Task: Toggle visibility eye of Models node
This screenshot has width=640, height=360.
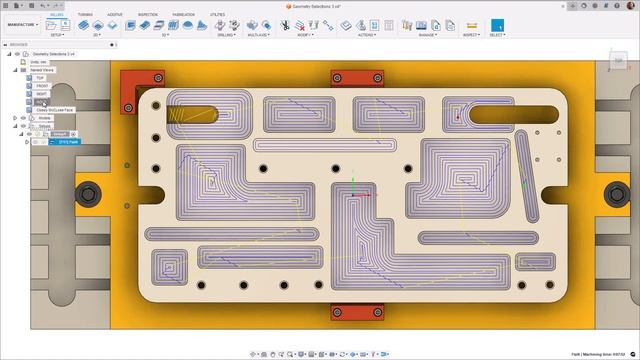Action: (23, 118)
